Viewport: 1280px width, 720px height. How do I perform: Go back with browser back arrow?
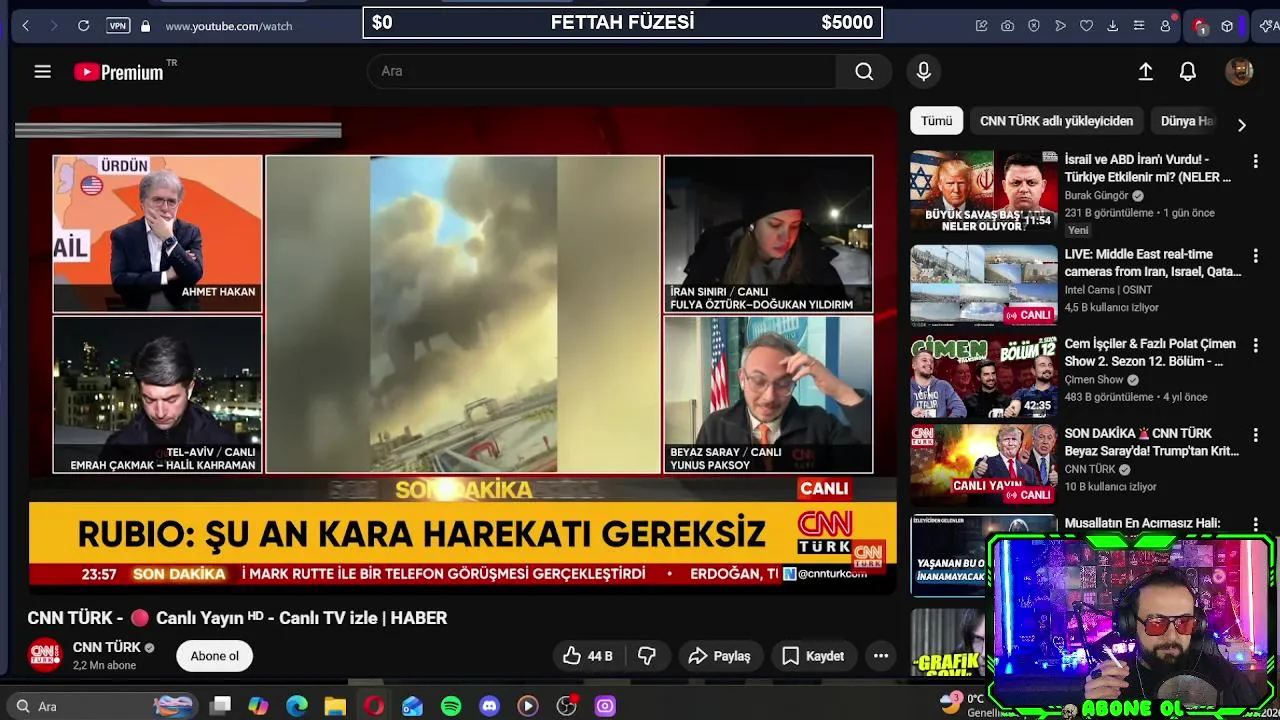point(26,26)
